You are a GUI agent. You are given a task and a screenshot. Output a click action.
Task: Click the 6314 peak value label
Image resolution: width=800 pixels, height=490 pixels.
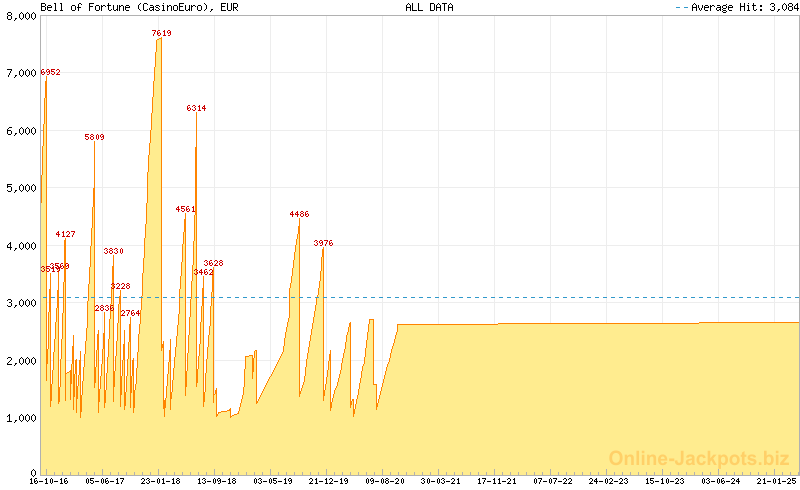point(196,108)
